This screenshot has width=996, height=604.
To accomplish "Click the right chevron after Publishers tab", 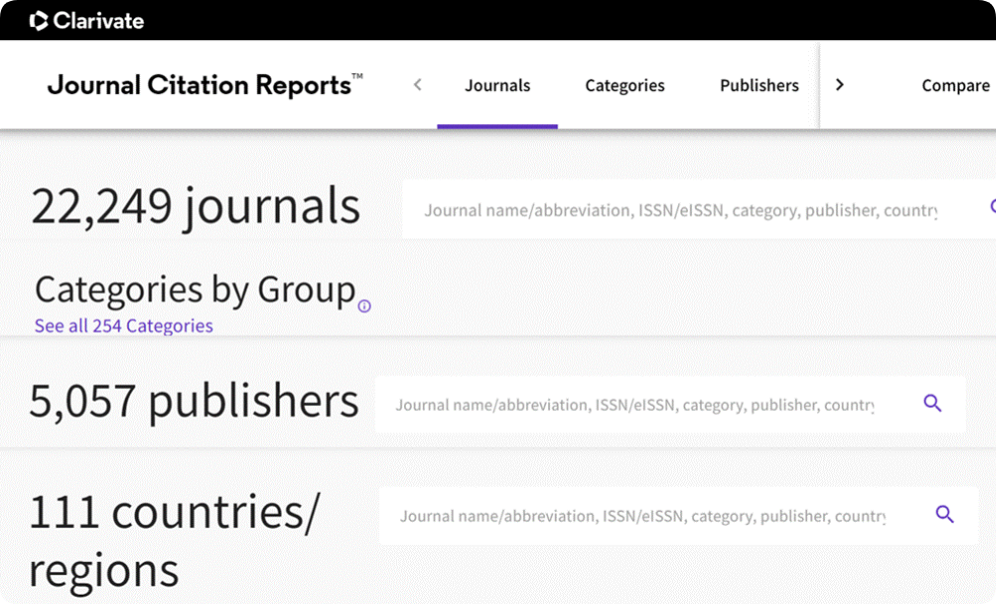I will (839, 84).
